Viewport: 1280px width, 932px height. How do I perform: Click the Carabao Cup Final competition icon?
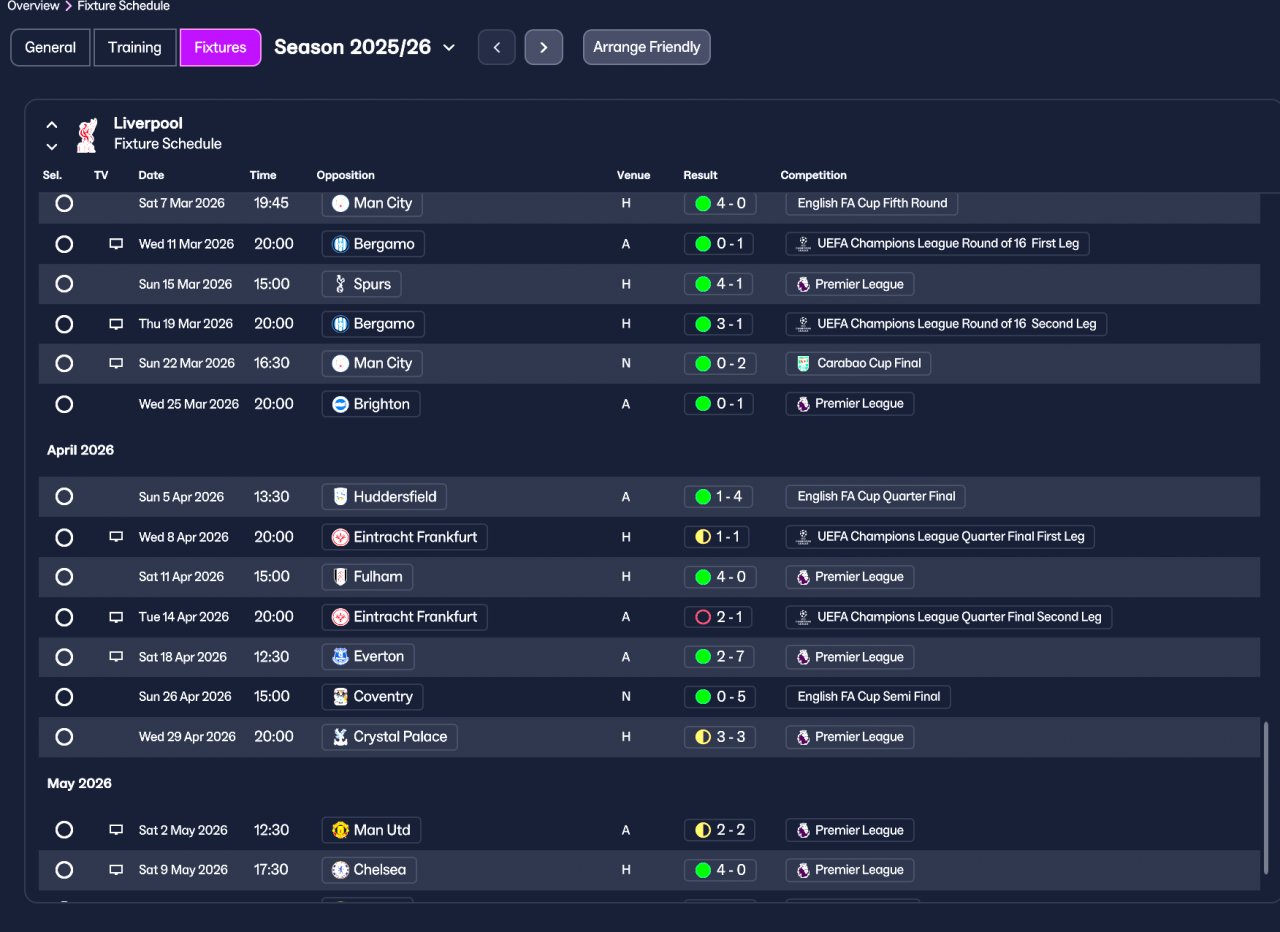point(803,364)
